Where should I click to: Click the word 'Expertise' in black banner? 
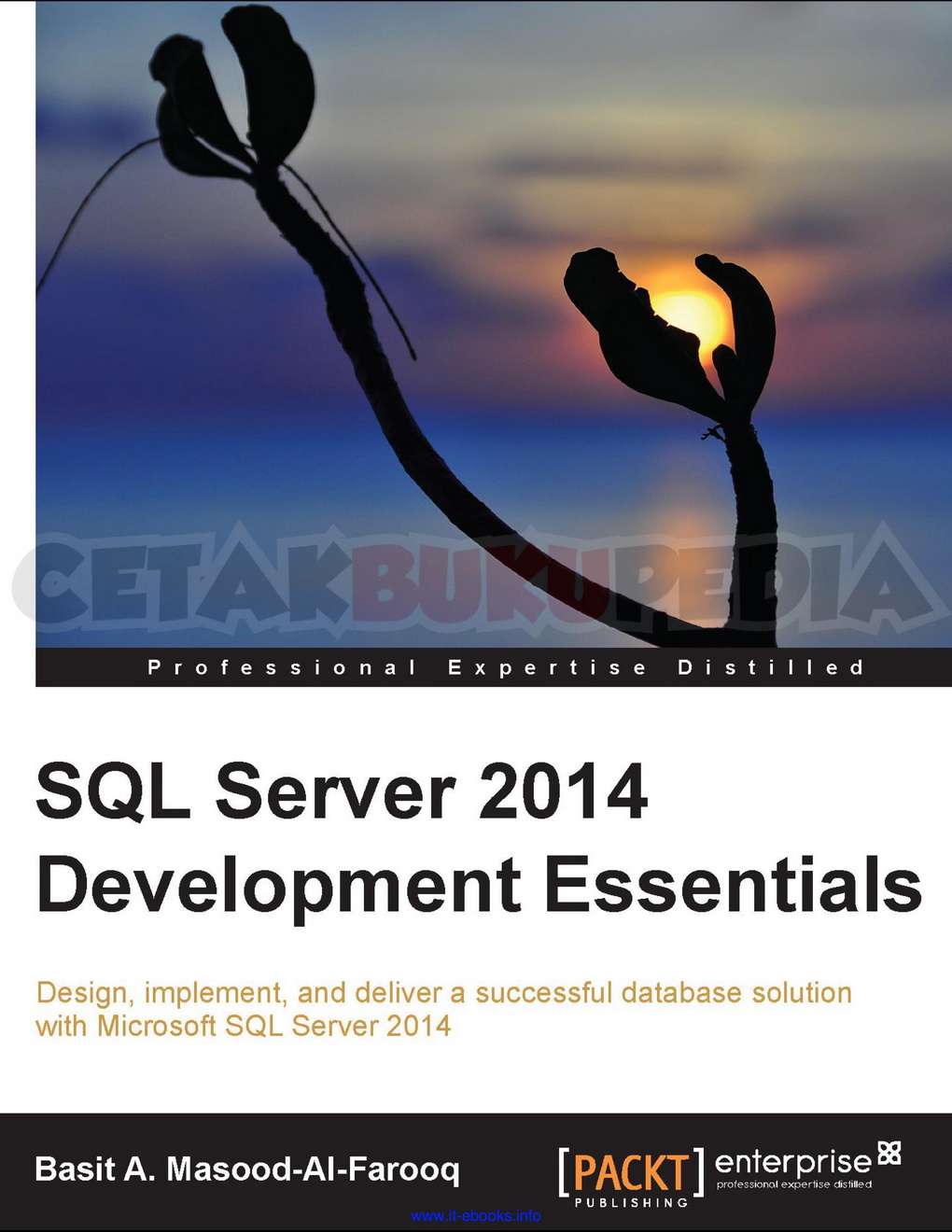coord(547,667)
